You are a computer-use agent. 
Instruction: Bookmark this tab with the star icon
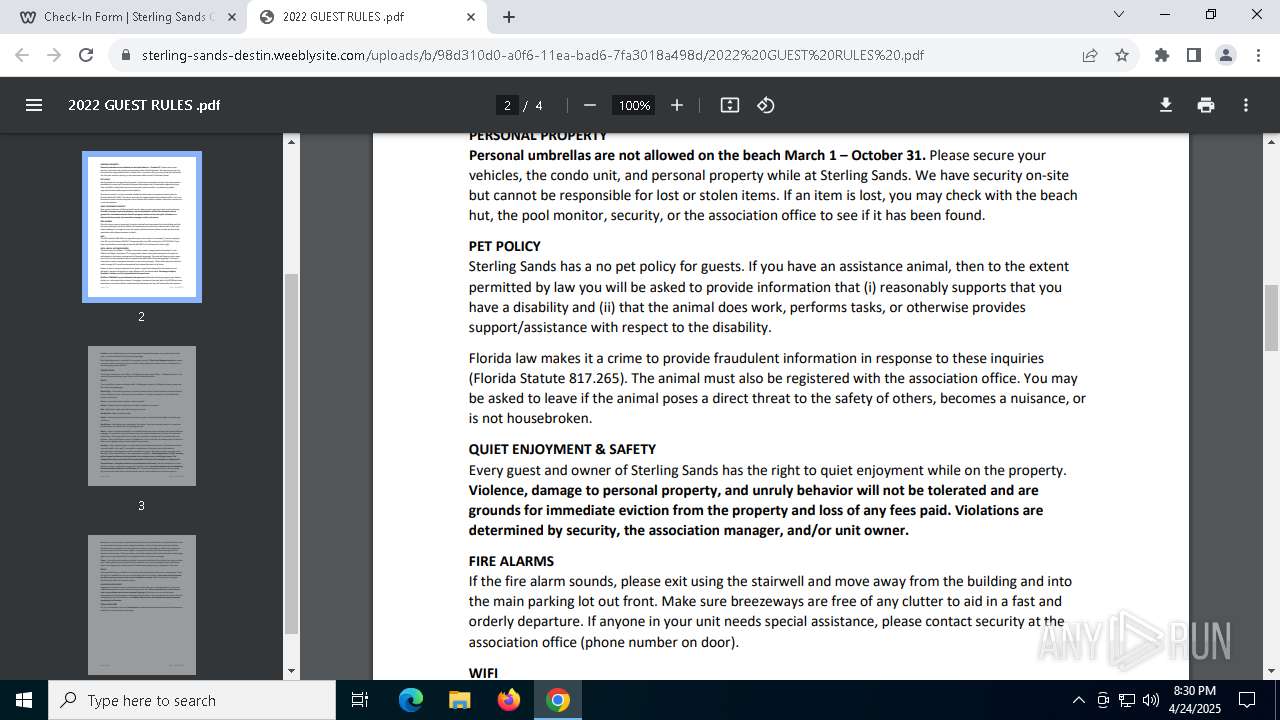(1122, 55)
